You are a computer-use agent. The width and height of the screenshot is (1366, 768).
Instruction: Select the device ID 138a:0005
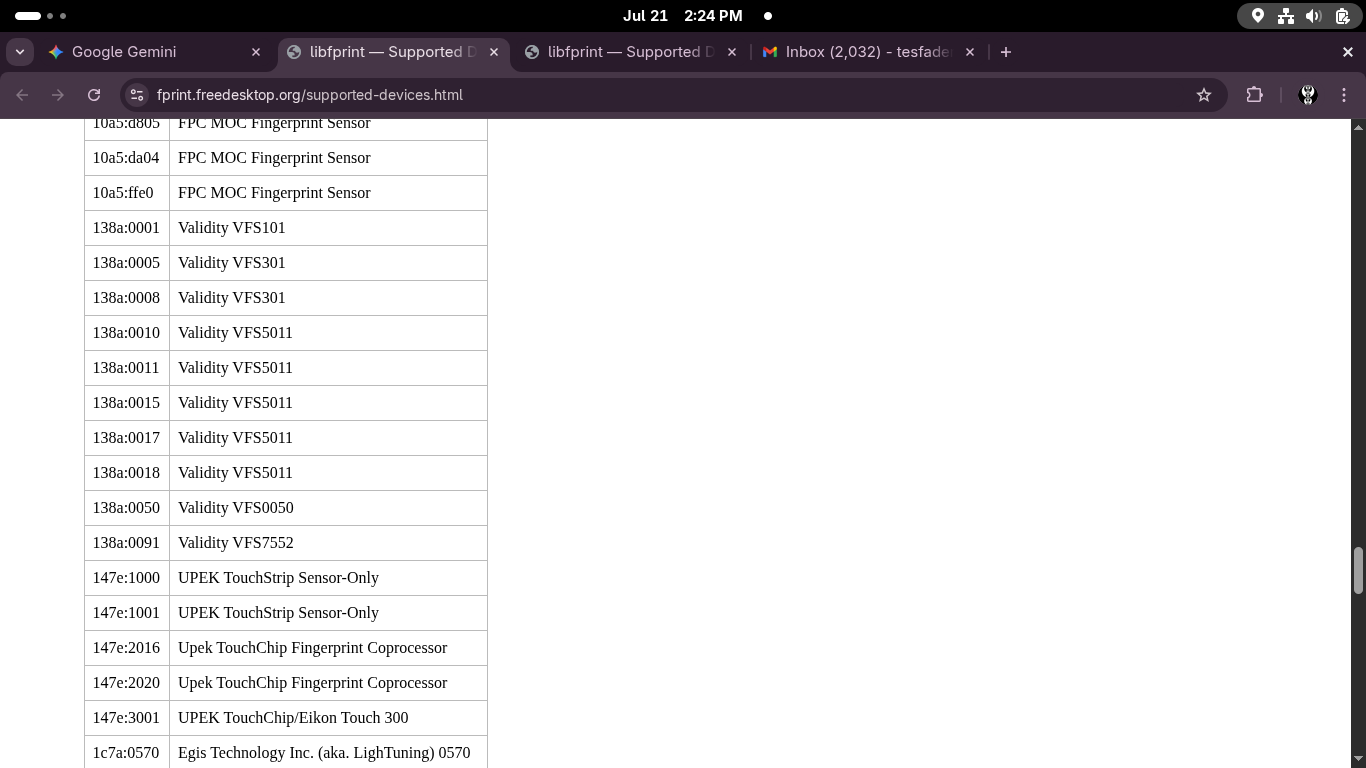(126, 263)
